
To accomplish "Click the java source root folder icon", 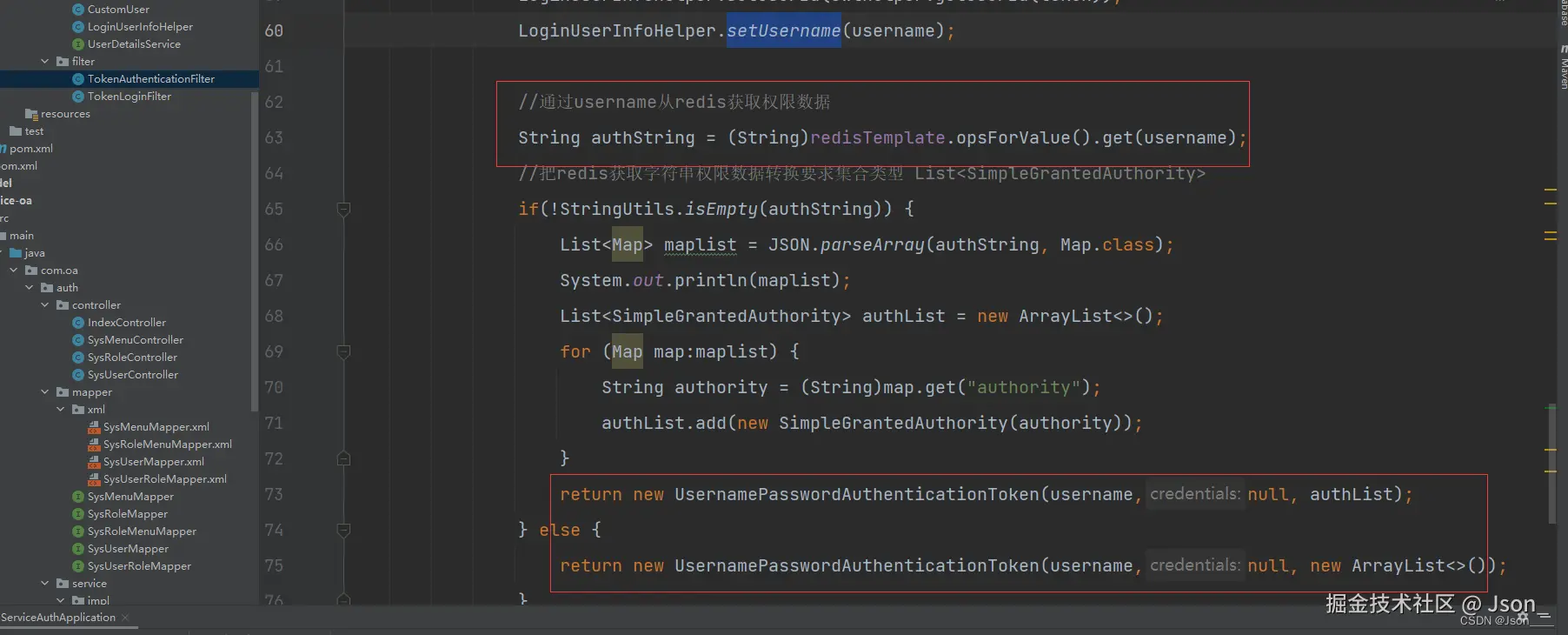I will coord(16,253).
